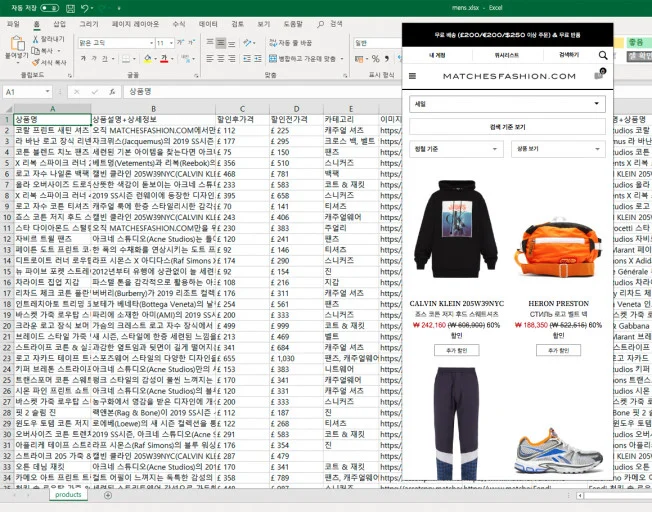Click the search magnifier icon on Matchesfashion
This screenshot has width=652, height=512.
click(x=603, y=55)
